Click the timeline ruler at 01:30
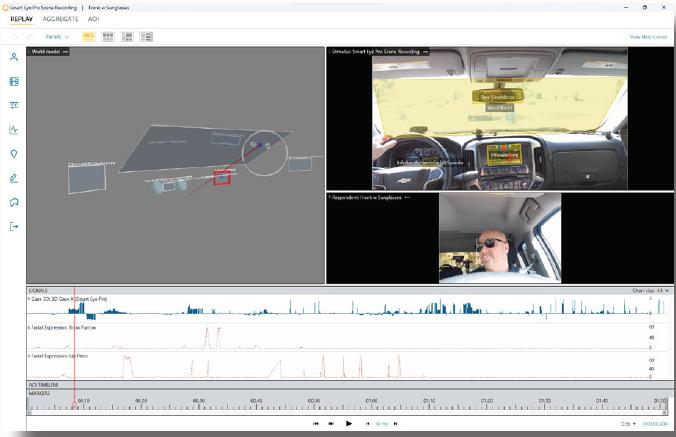 click(x=544, y=402)
